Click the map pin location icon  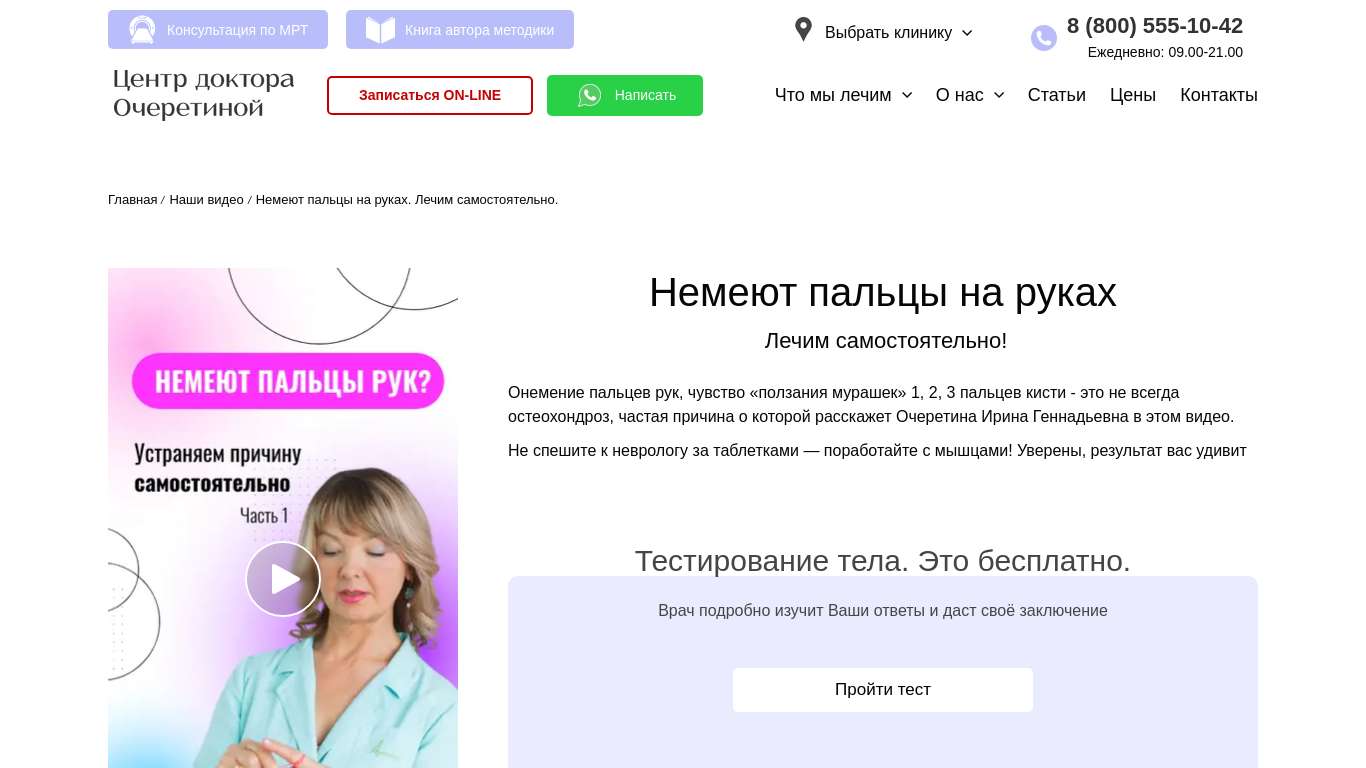coord(803,29)
